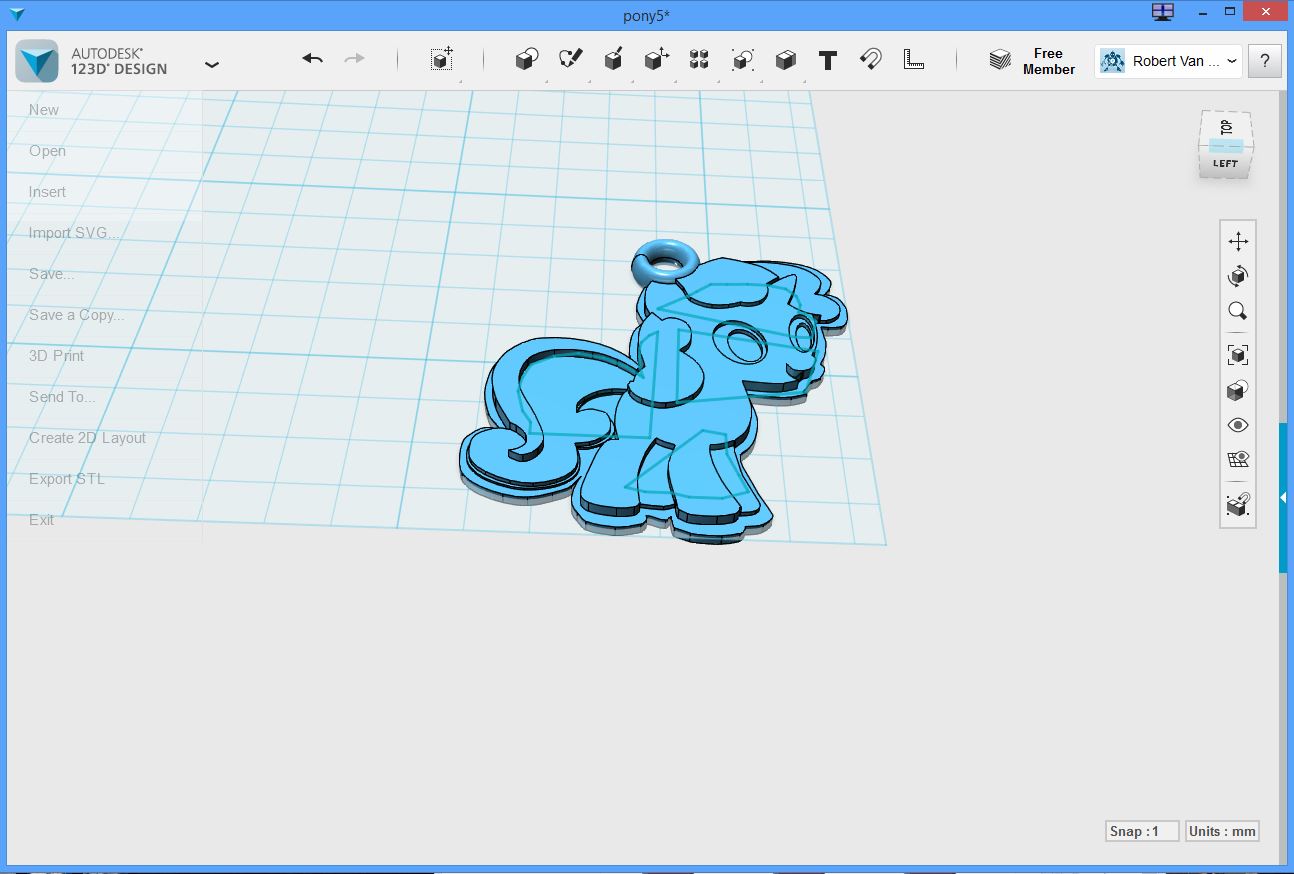Select the Snap (magnet) tool

pos(870,59)
